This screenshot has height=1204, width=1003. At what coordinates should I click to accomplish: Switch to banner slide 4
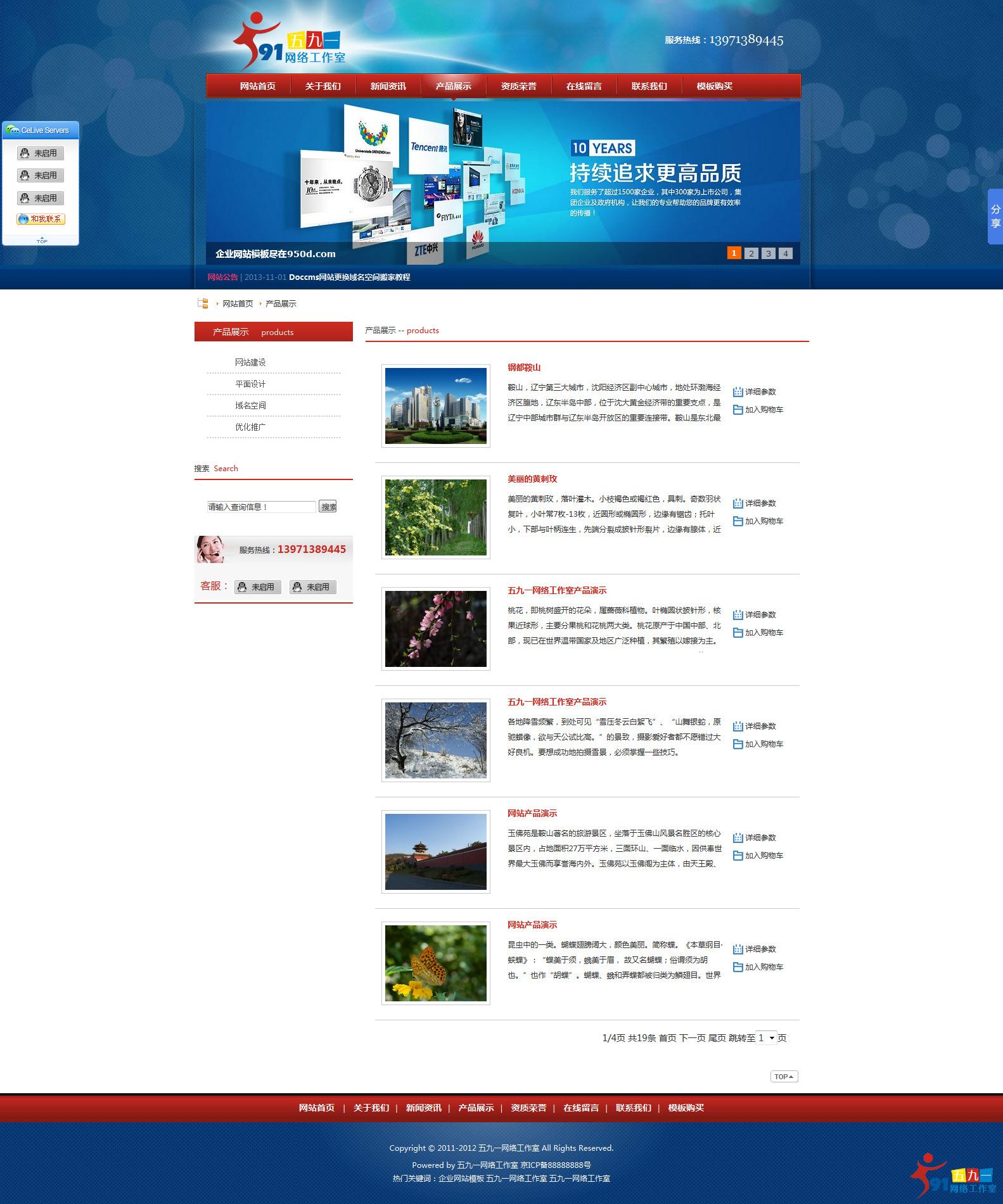(x=785, y=253)
